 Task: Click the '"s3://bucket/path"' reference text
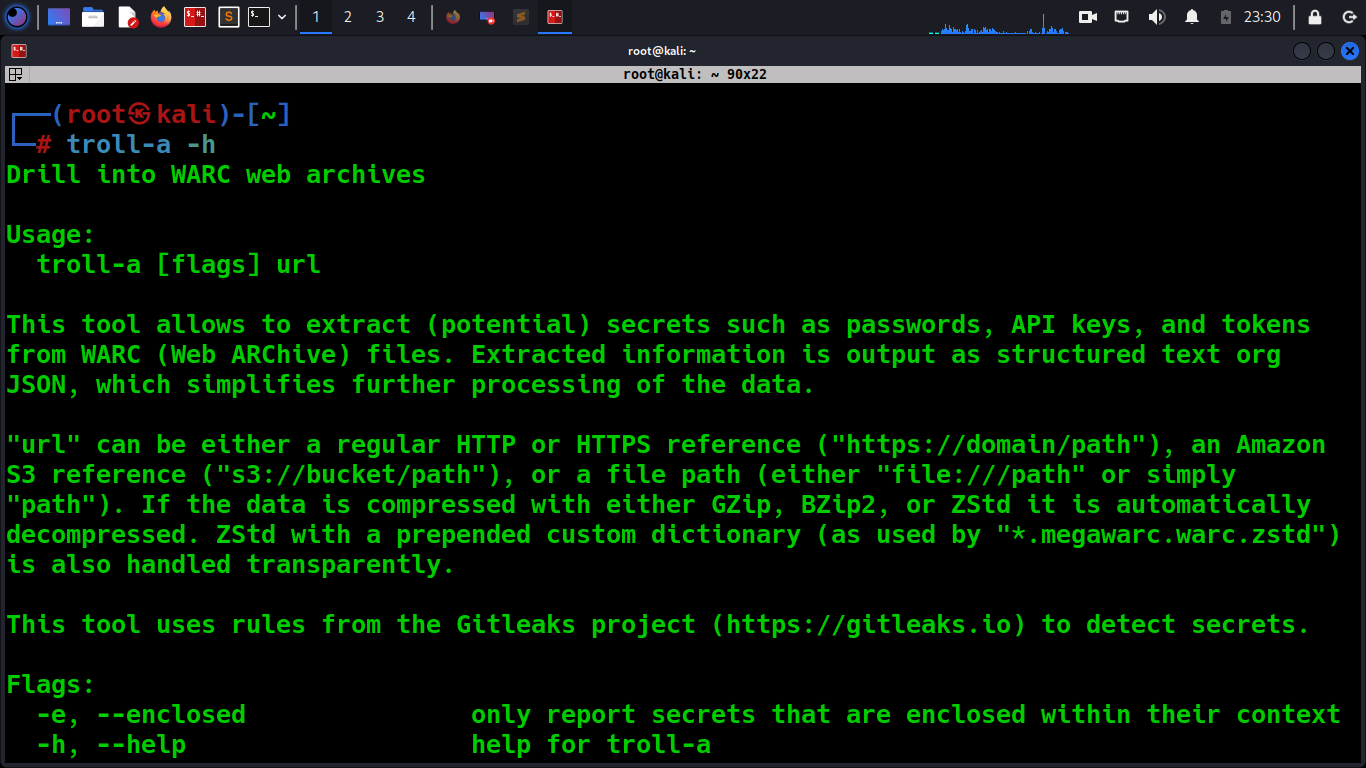coord(351,475)
